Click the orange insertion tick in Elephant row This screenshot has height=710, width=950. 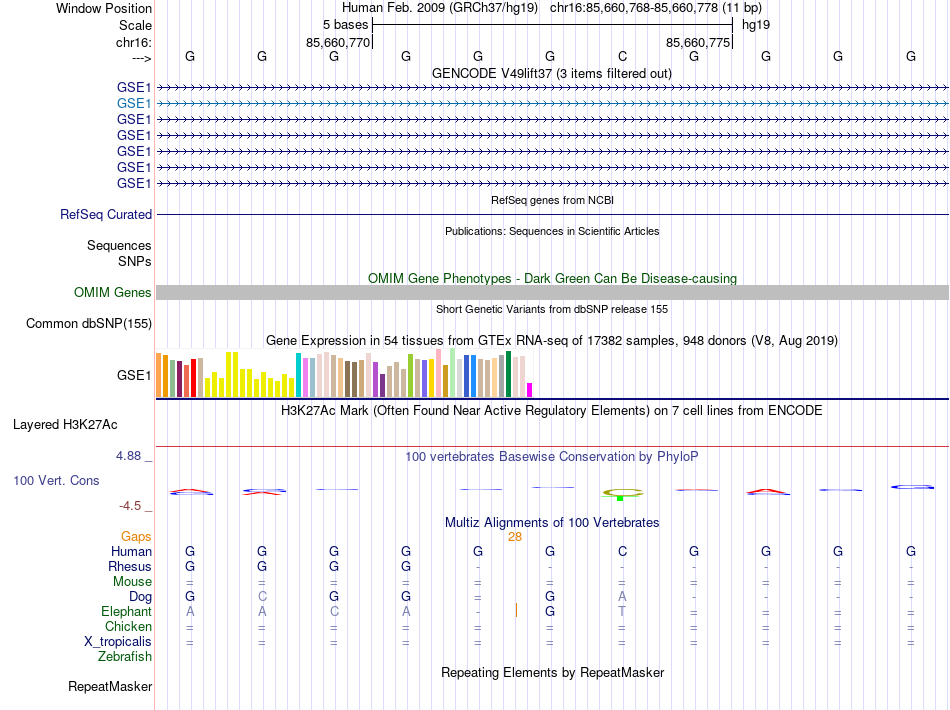tap(516, 610)
